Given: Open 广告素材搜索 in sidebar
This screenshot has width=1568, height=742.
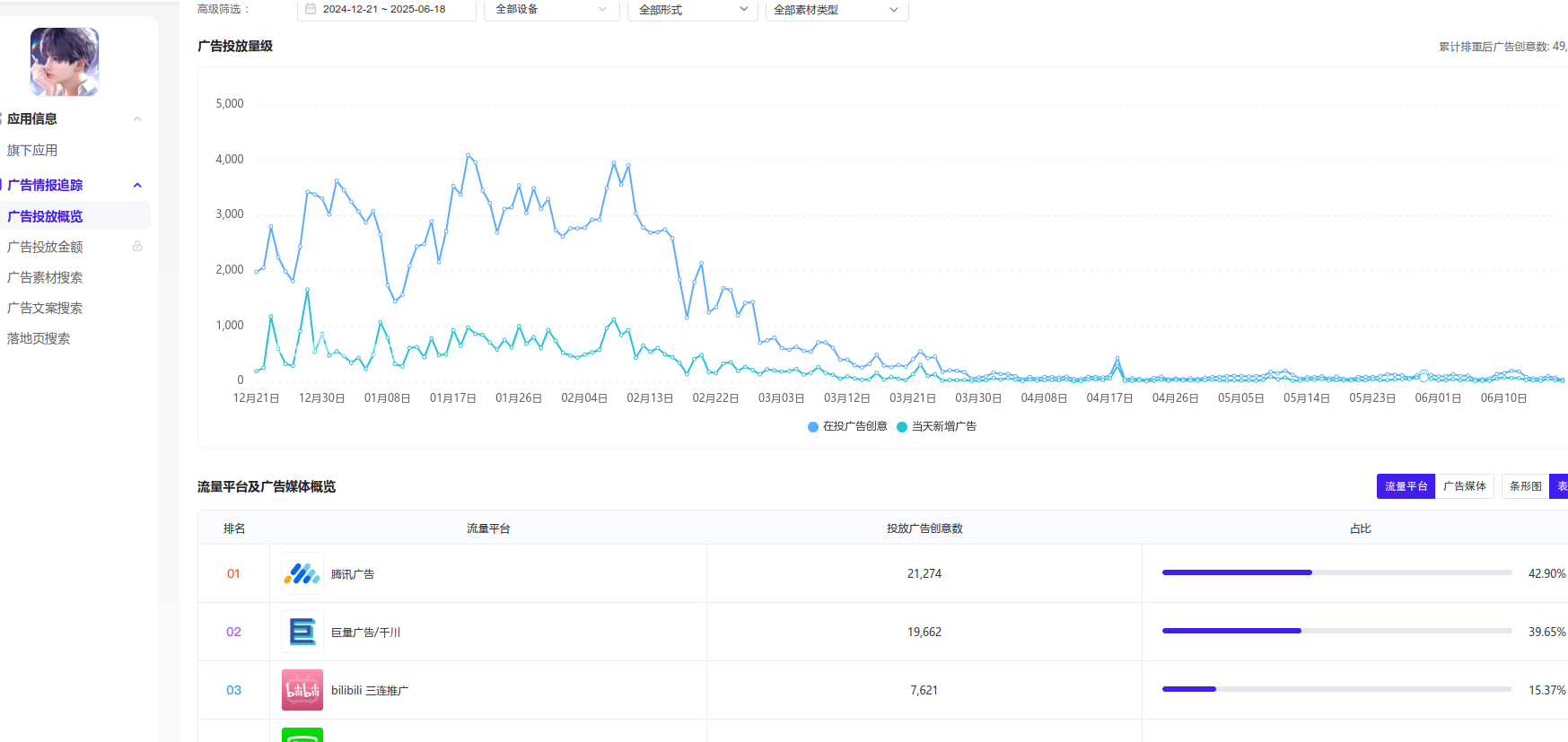Looking at the screenshot, I should pyautogui.click(x=45, y=277).
